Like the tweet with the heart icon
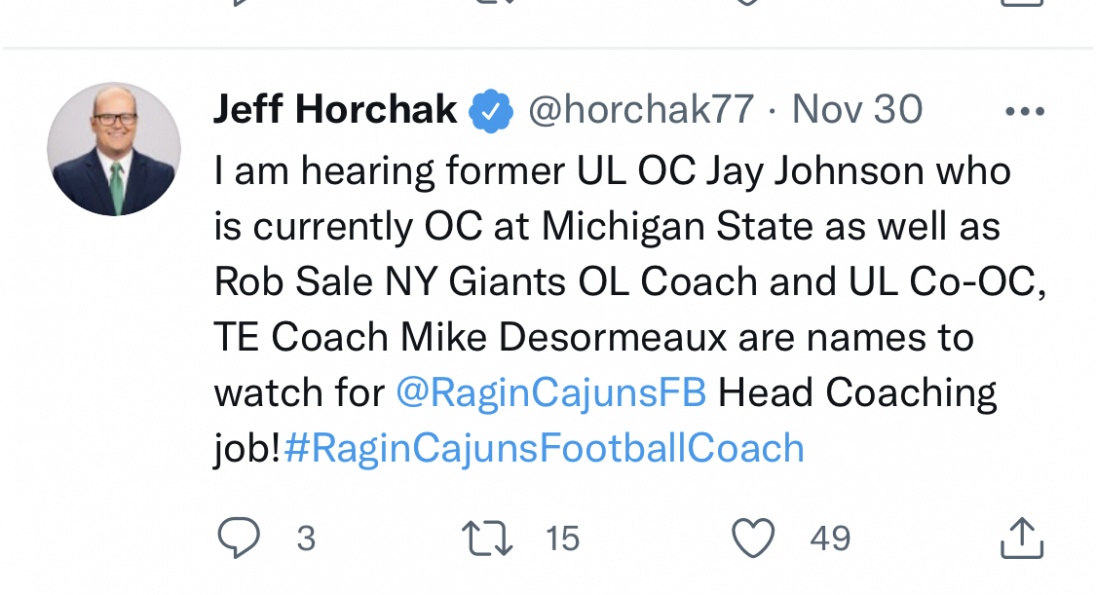The height and width of the screenshot is (595, 1096). click(x=753, y=539)
